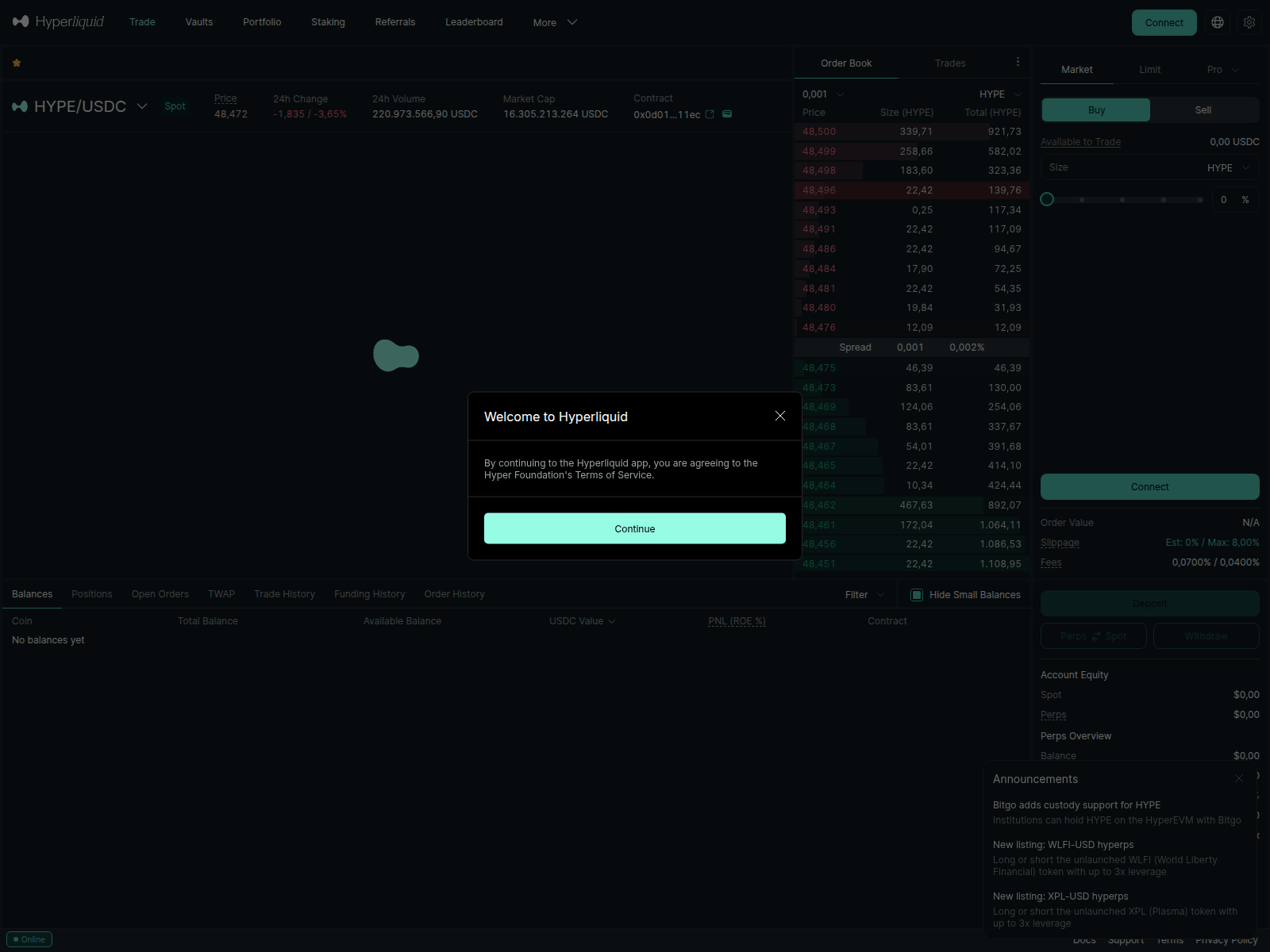Open the Trade nav item
This screenshot has height=952, width=1270.
(142, 22)
